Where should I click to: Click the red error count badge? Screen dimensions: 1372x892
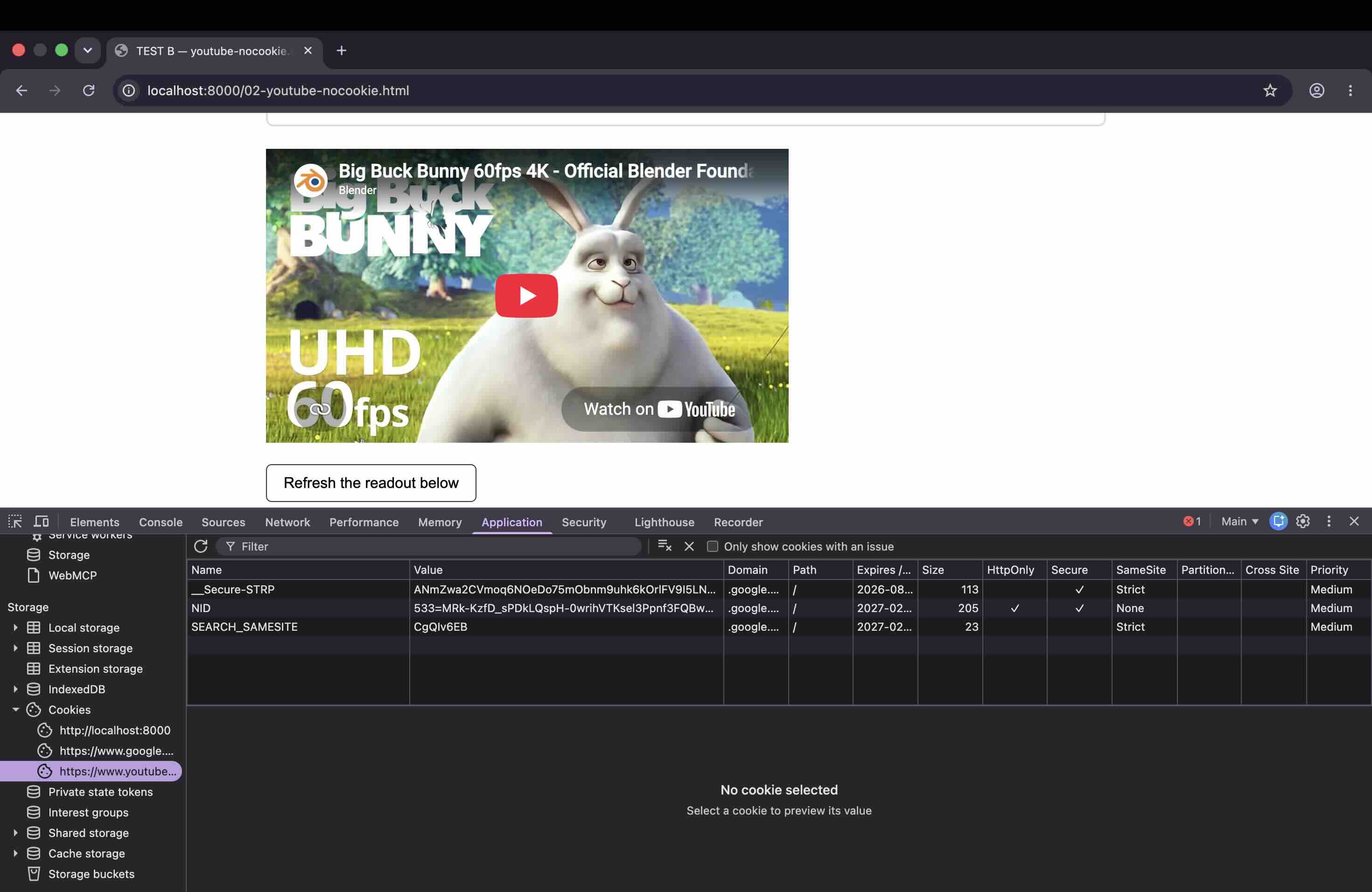coord(1191,522)
